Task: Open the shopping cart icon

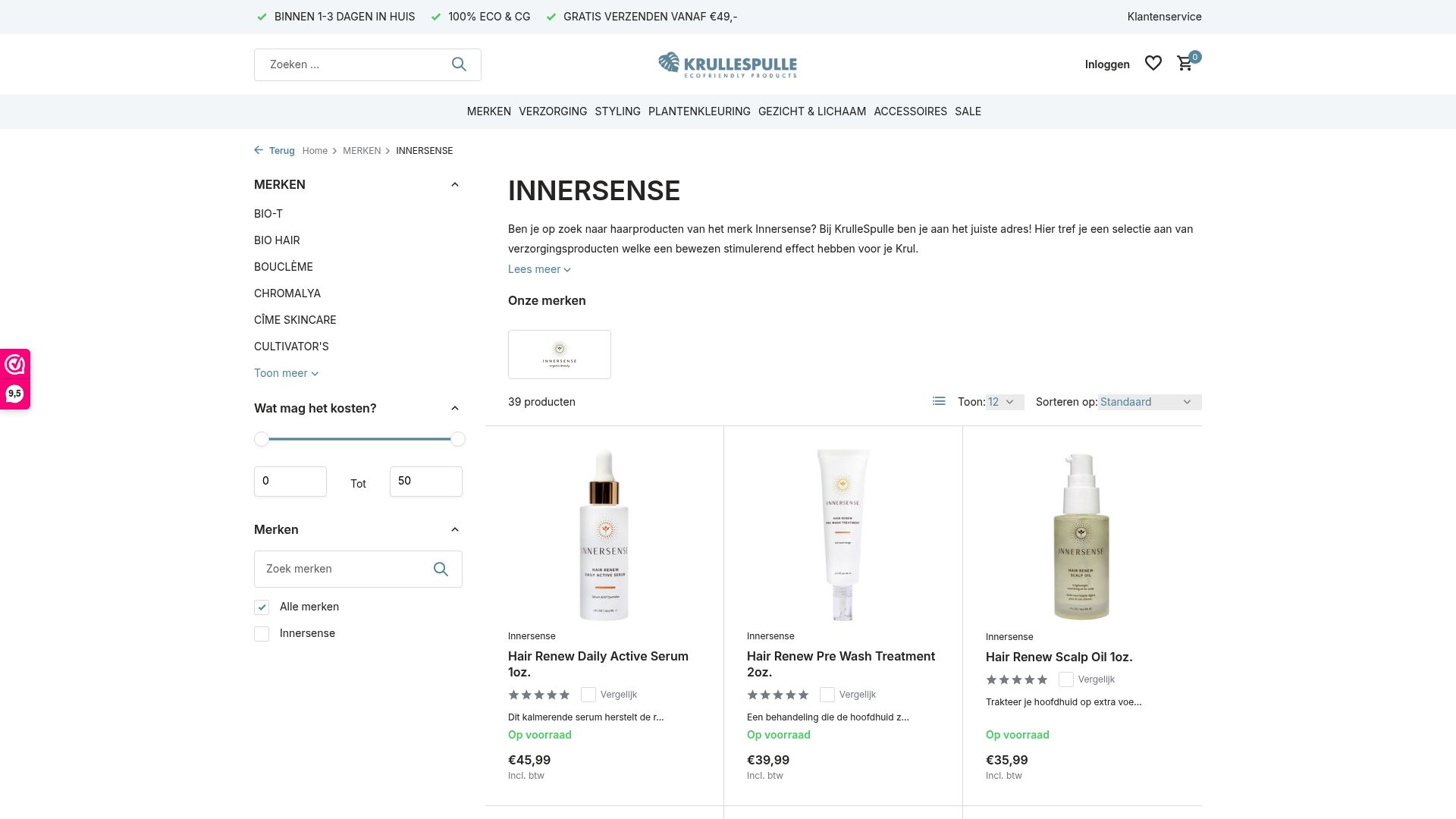Action: click(1185, 64)
